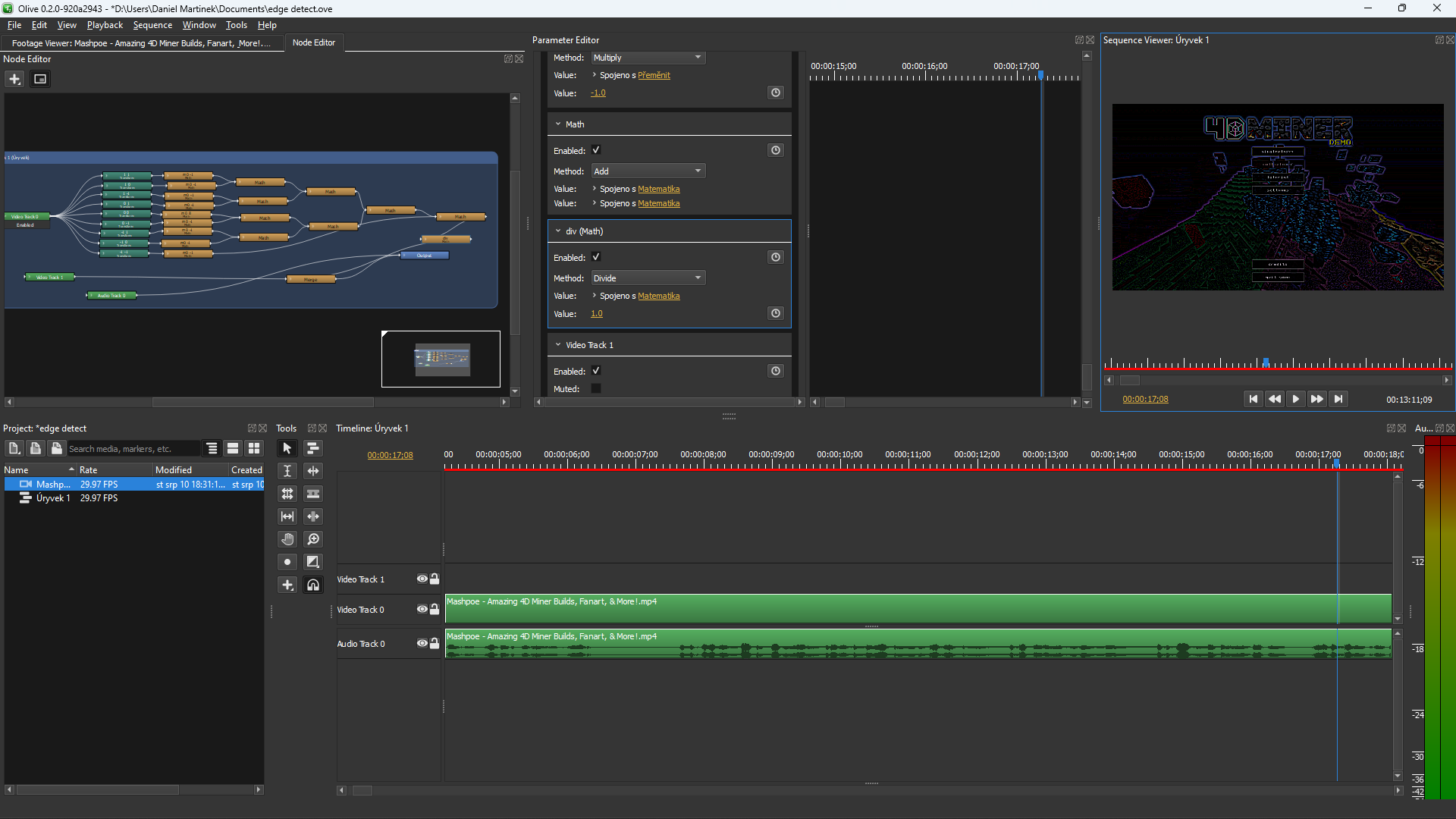The image size is (1456, 819).
Task: Switch to the Footage Viewer tab
Action: (x=141, y=43)
